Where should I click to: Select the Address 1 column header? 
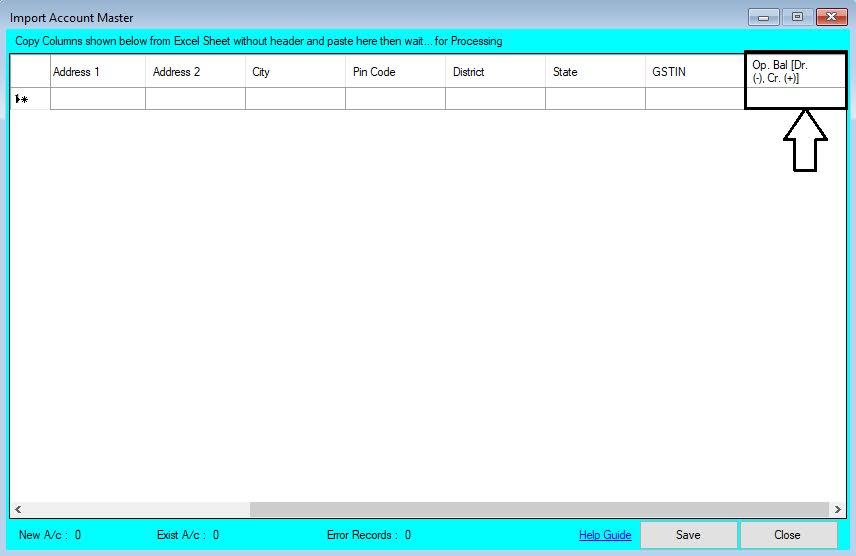coord(98,72)
